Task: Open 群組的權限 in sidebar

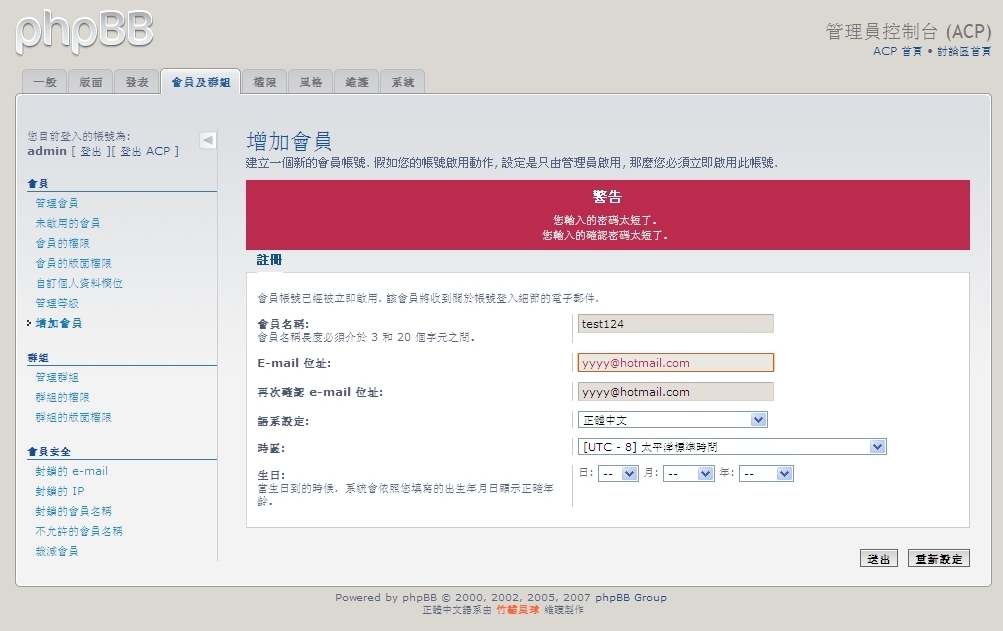Action: point(63,397)
